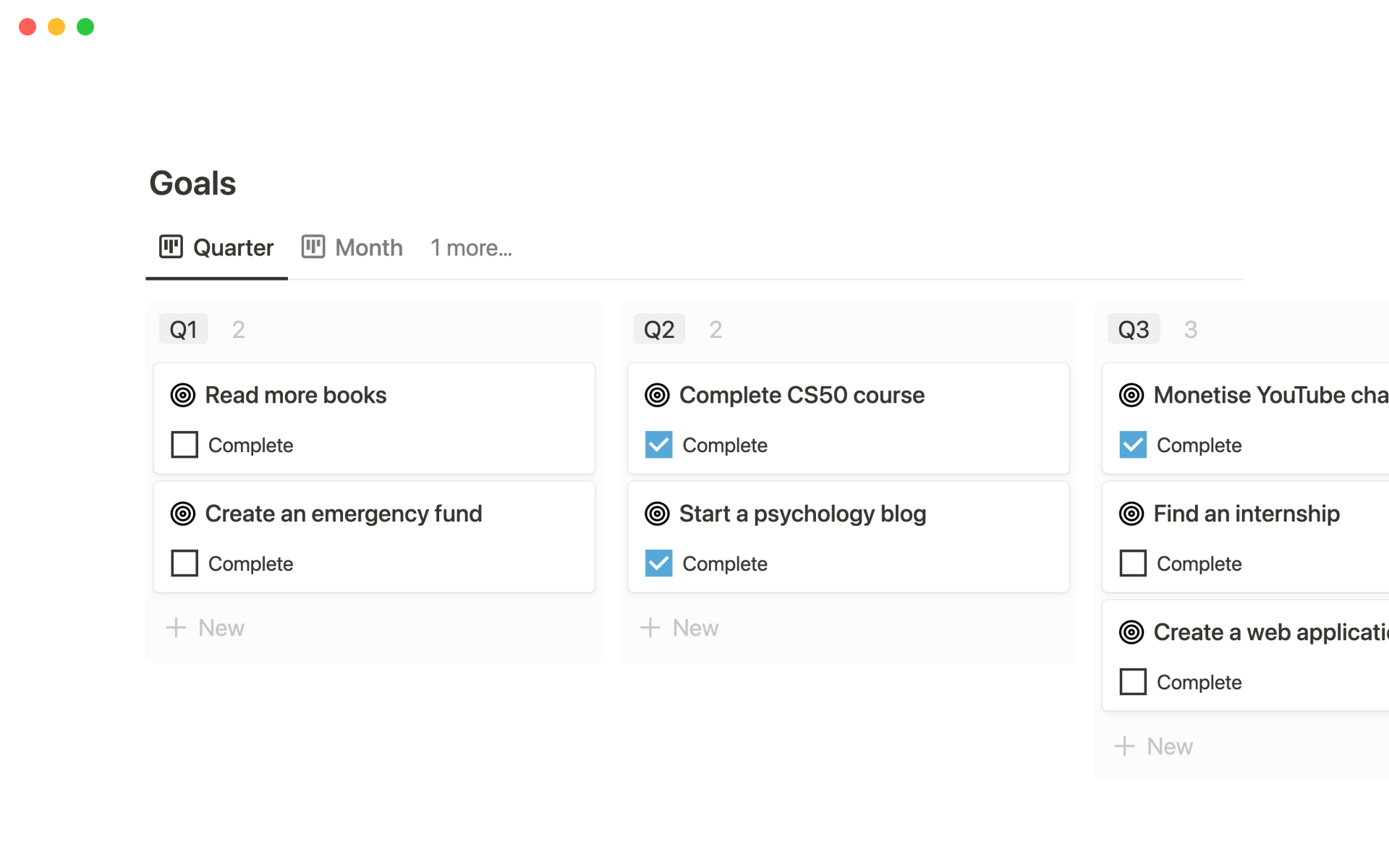
Task: Switch to the Month view tab
Action: [x=368, y=248]
